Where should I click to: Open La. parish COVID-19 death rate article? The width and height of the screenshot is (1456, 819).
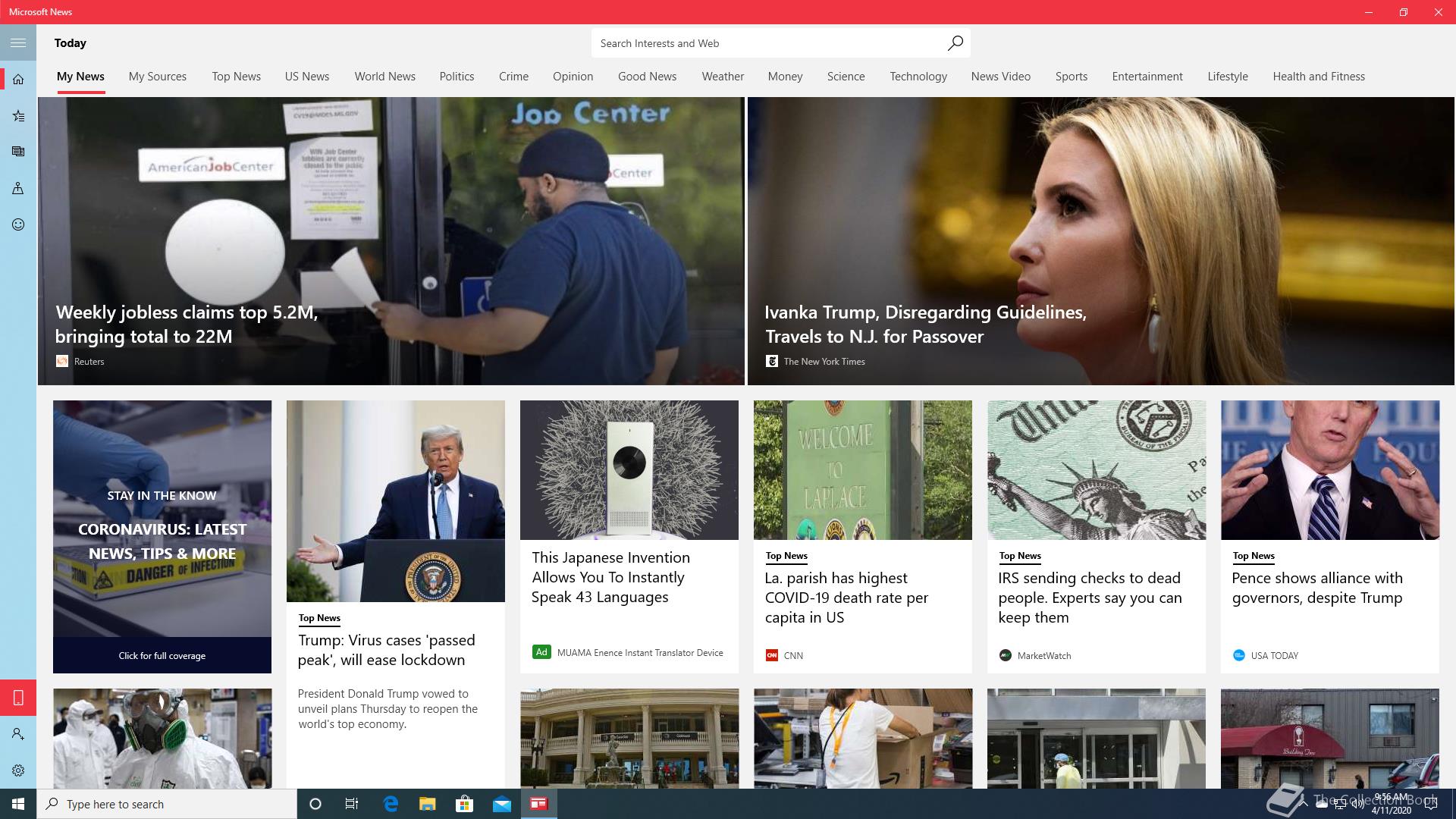[x=846, y=598]
